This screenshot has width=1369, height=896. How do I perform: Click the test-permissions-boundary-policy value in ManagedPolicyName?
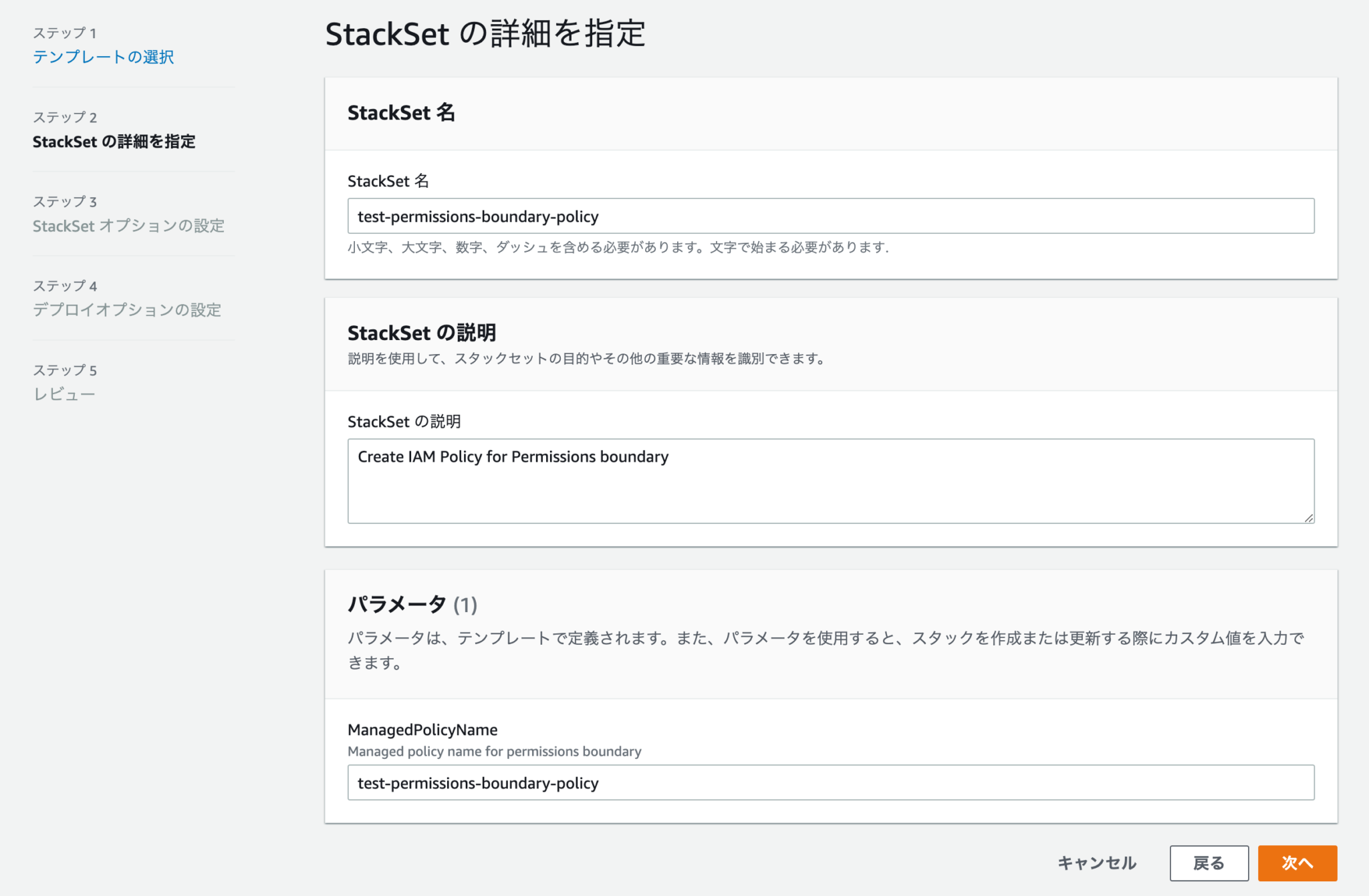click(477, 782)
